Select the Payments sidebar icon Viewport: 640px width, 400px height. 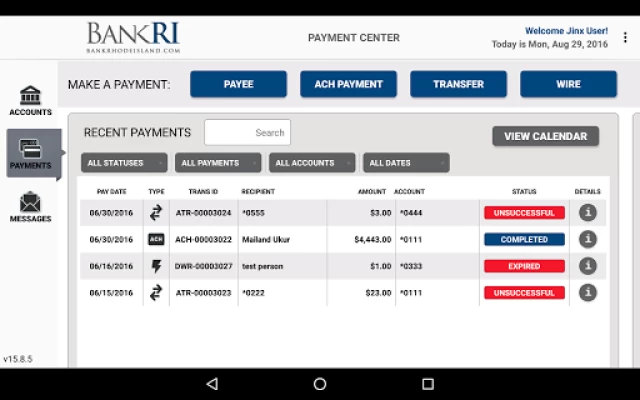[30, 154]
